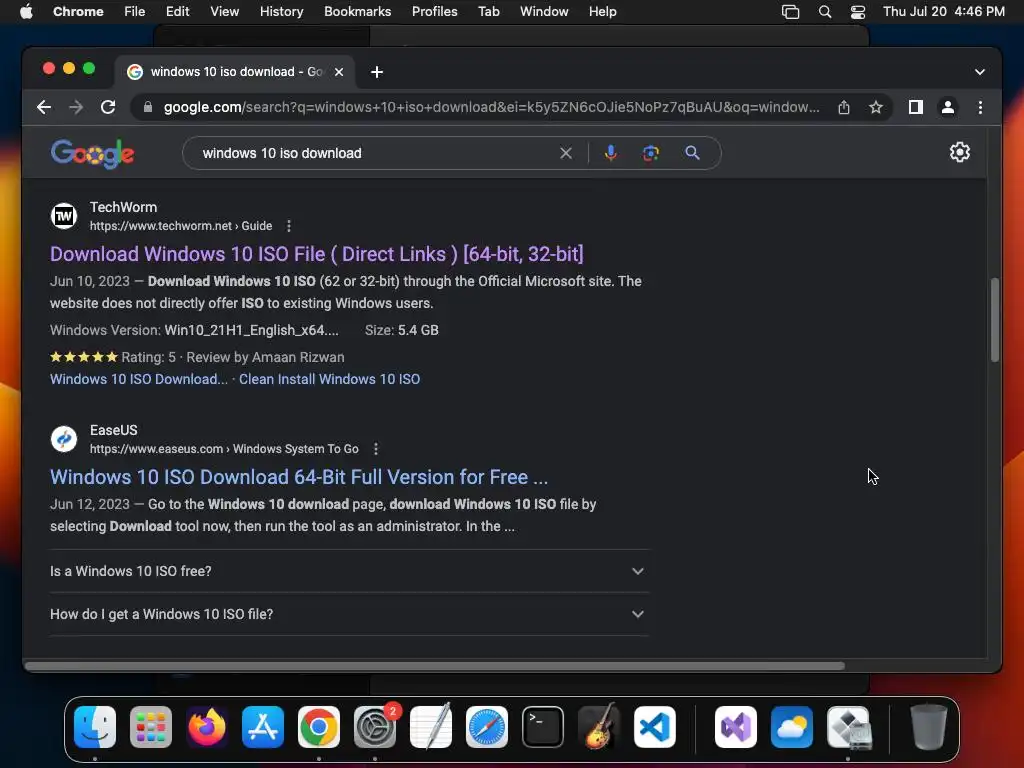
Task: Open the Chrome profile avatar menu
Action: coord(948,107)
